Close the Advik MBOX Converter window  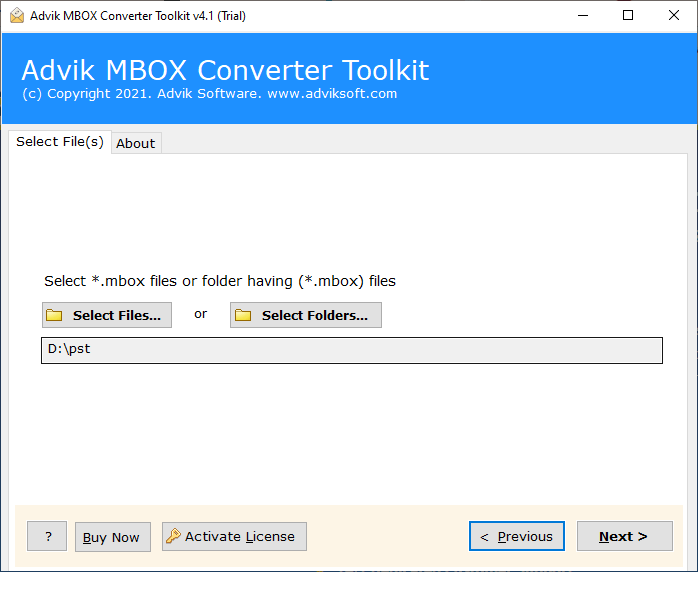(x=674, y=16)
